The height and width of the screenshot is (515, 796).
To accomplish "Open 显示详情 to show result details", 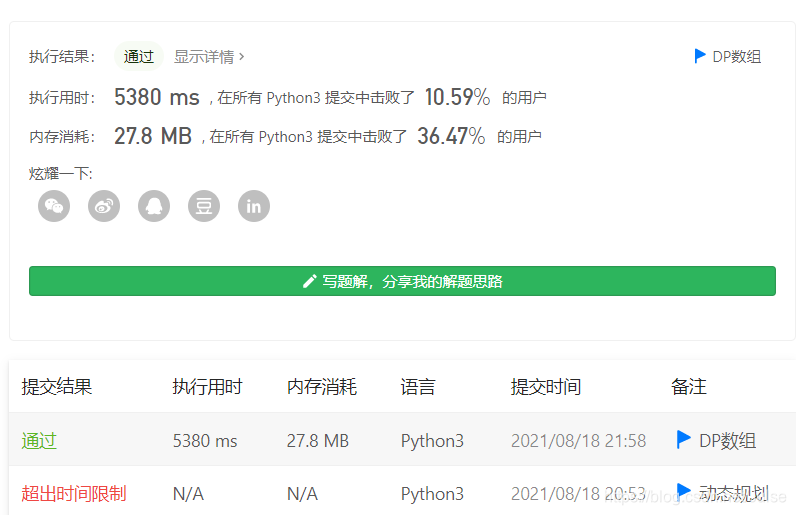I will tap(209, 56).
